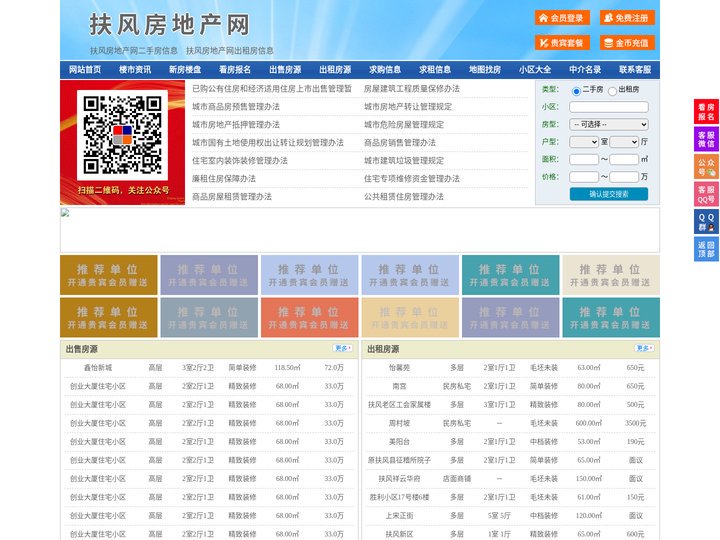Click the red-orange 推荐单位 banner tile
Viewport: 720px width, 540px height.
309,318
